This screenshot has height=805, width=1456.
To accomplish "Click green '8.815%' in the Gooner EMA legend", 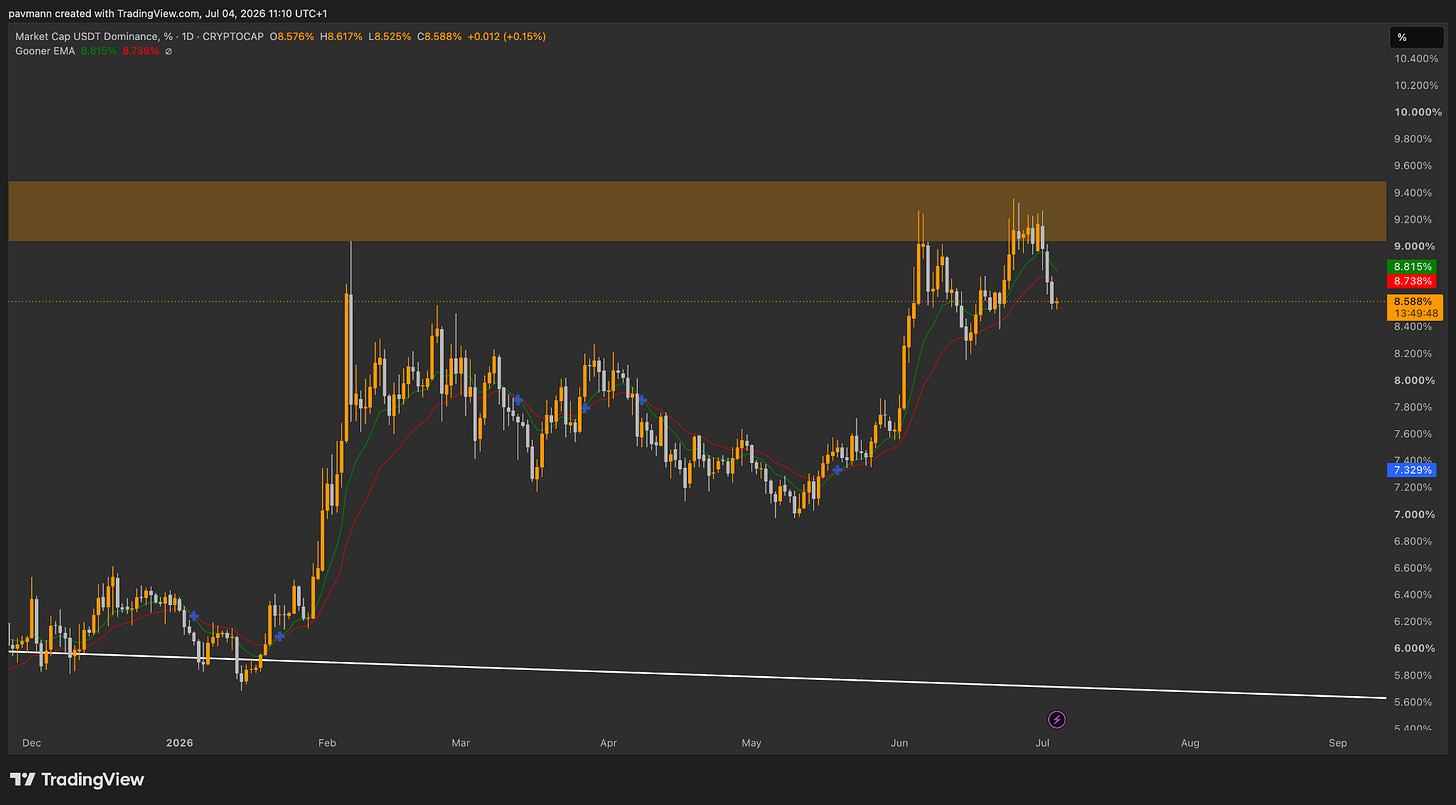I will (x=101, y=51).
